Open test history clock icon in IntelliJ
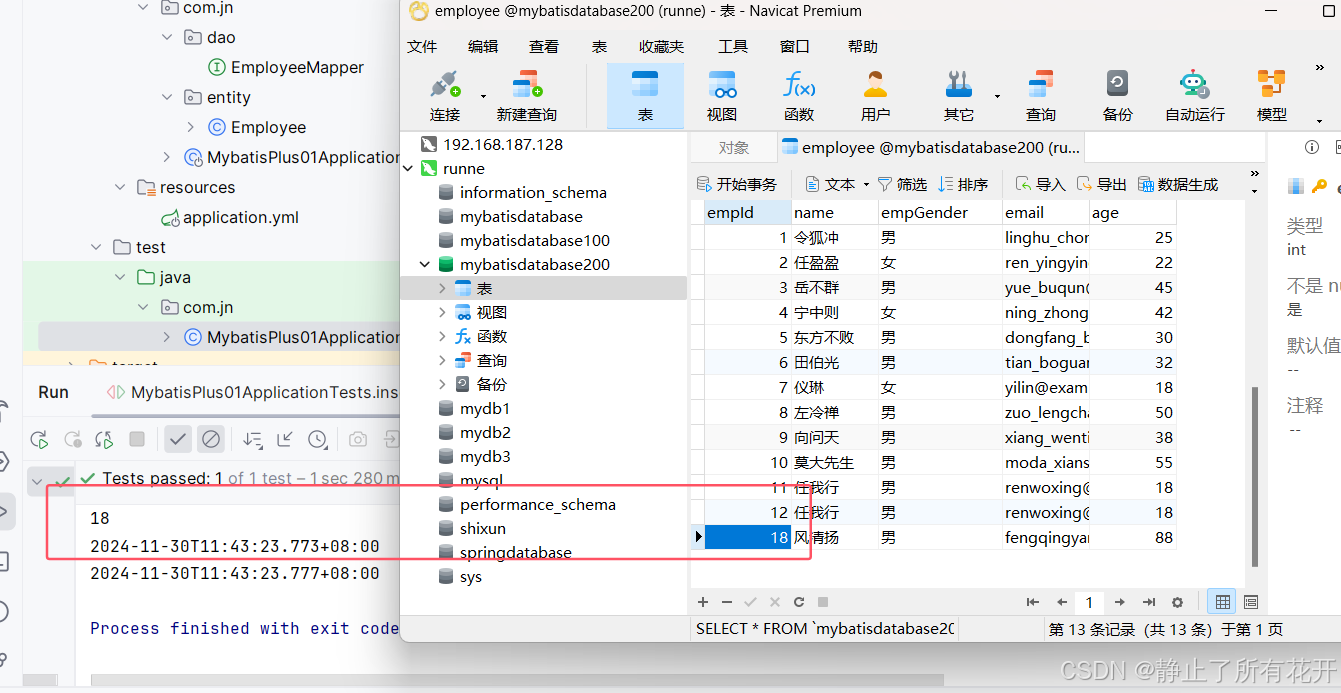1341x693 pixels. click(318, 439)
